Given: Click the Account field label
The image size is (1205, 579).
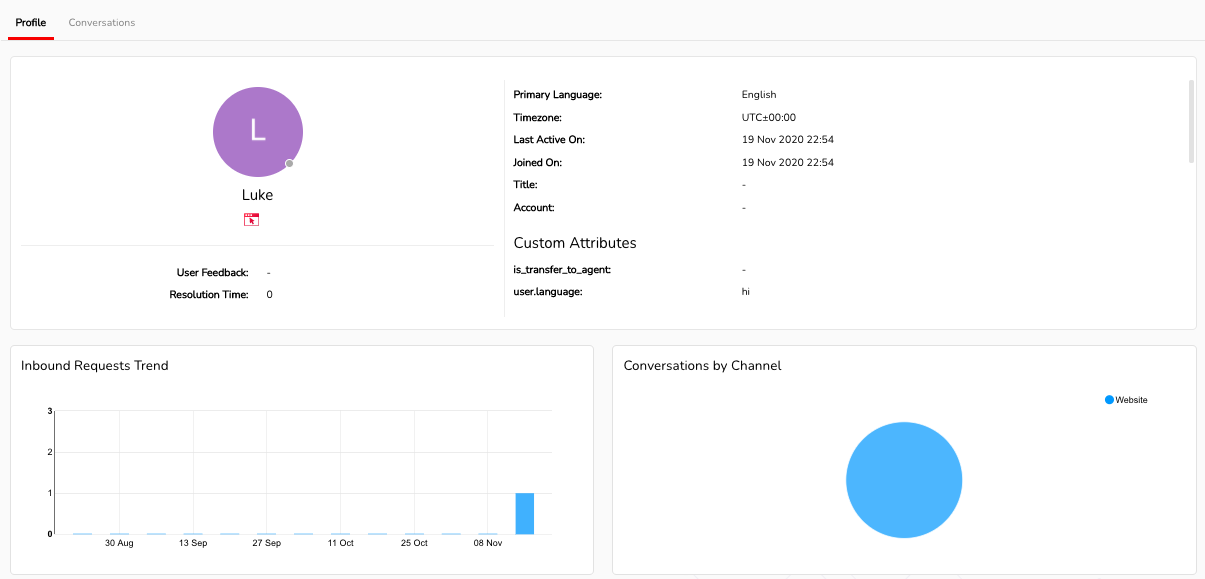Looking at the screenshot, I should point(534,208).
